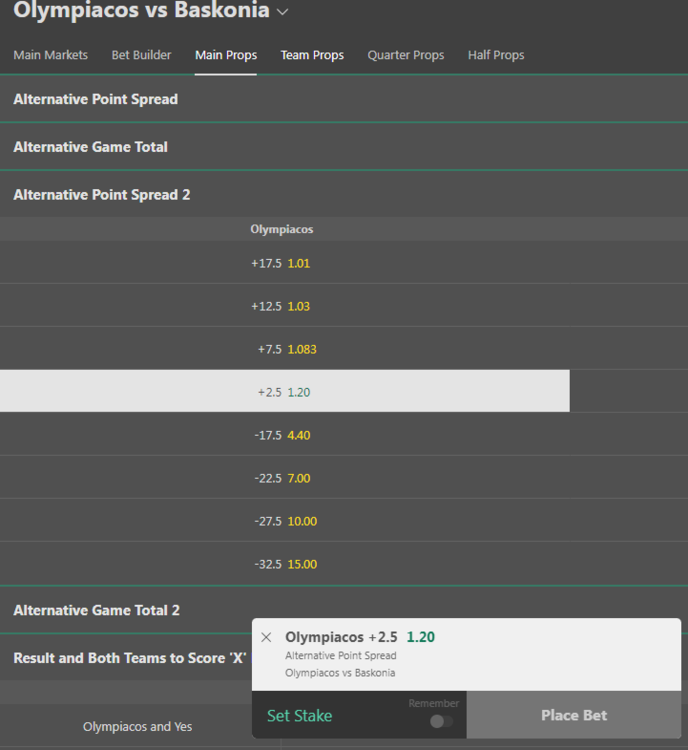This screenshot has height=750, width=688.
Task: Open the Bet Builder tab
Action: [x=141, y=55]
